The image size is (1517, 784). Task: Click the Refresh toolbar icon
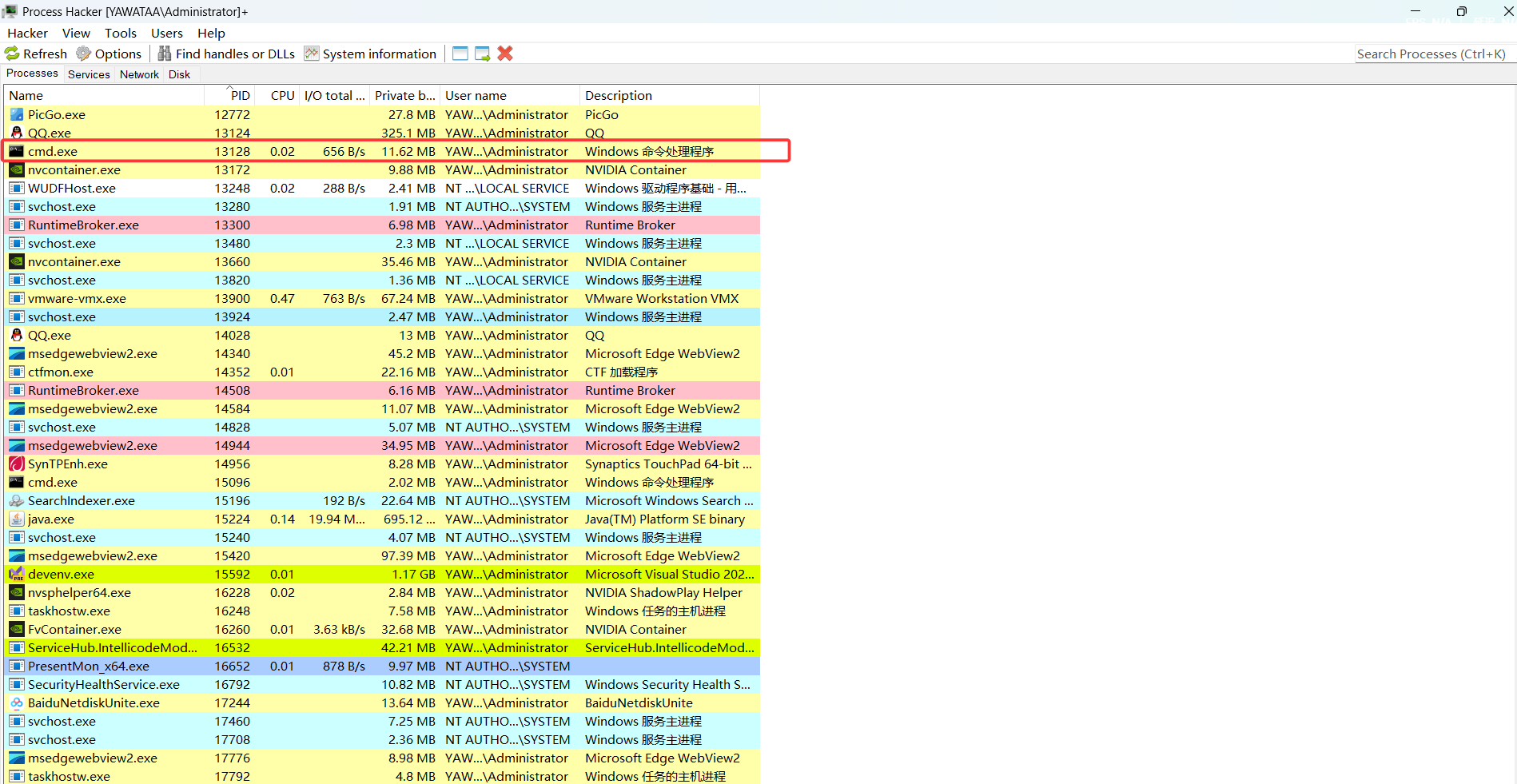pyautogui.click(x=12, y=54)
